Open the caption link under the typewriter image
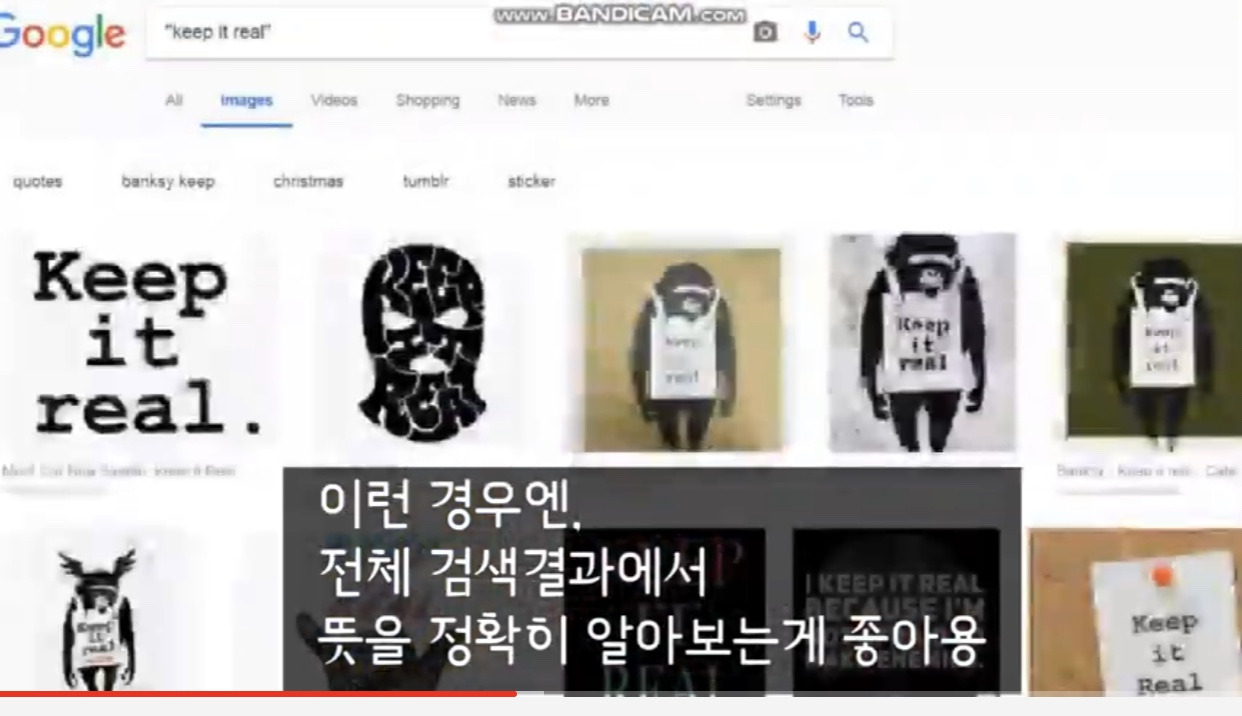The width and height of the screenshot is (1242, 716). [x=118, y=470]
